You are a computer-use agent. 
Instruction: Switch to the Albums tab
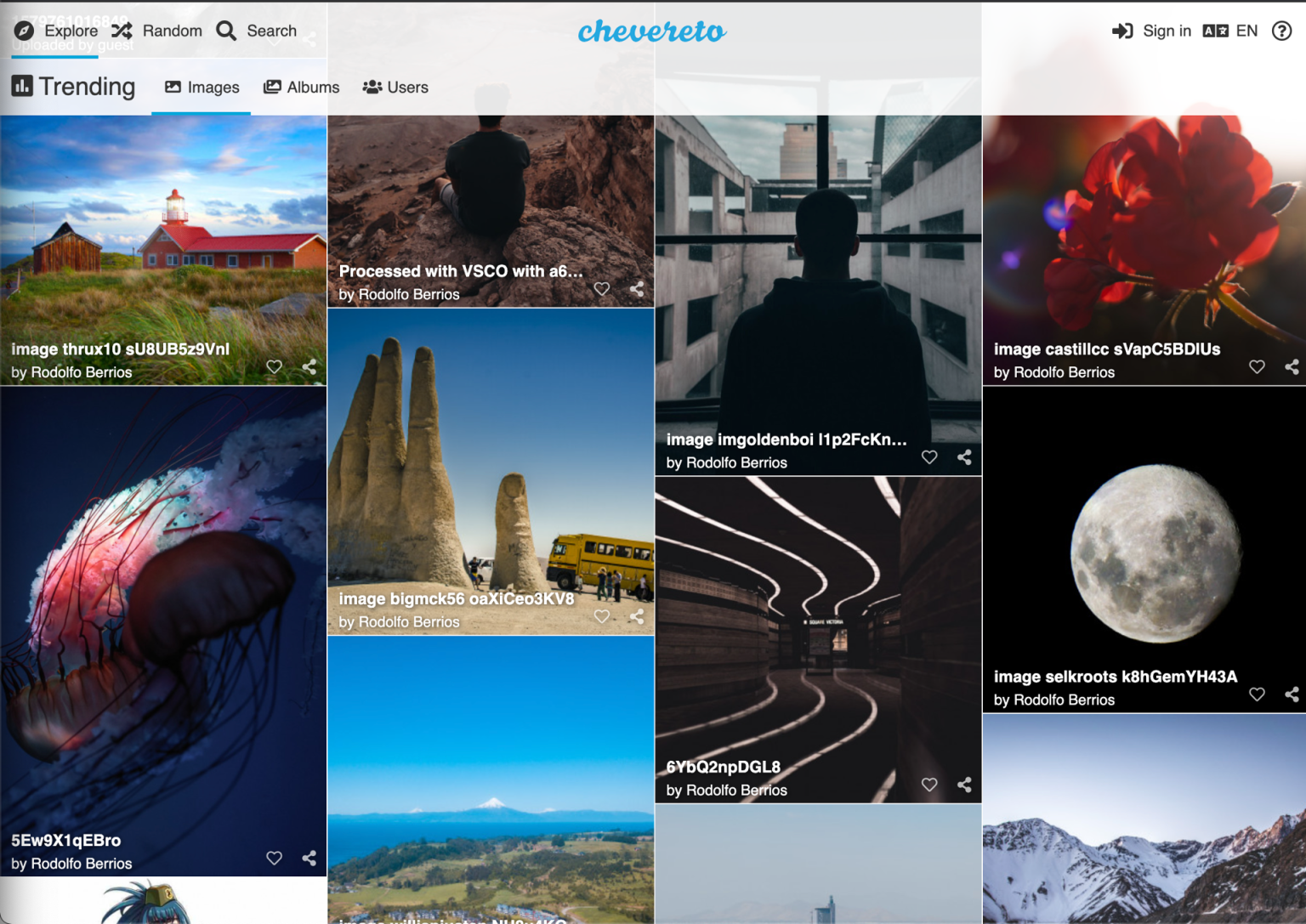300,87
